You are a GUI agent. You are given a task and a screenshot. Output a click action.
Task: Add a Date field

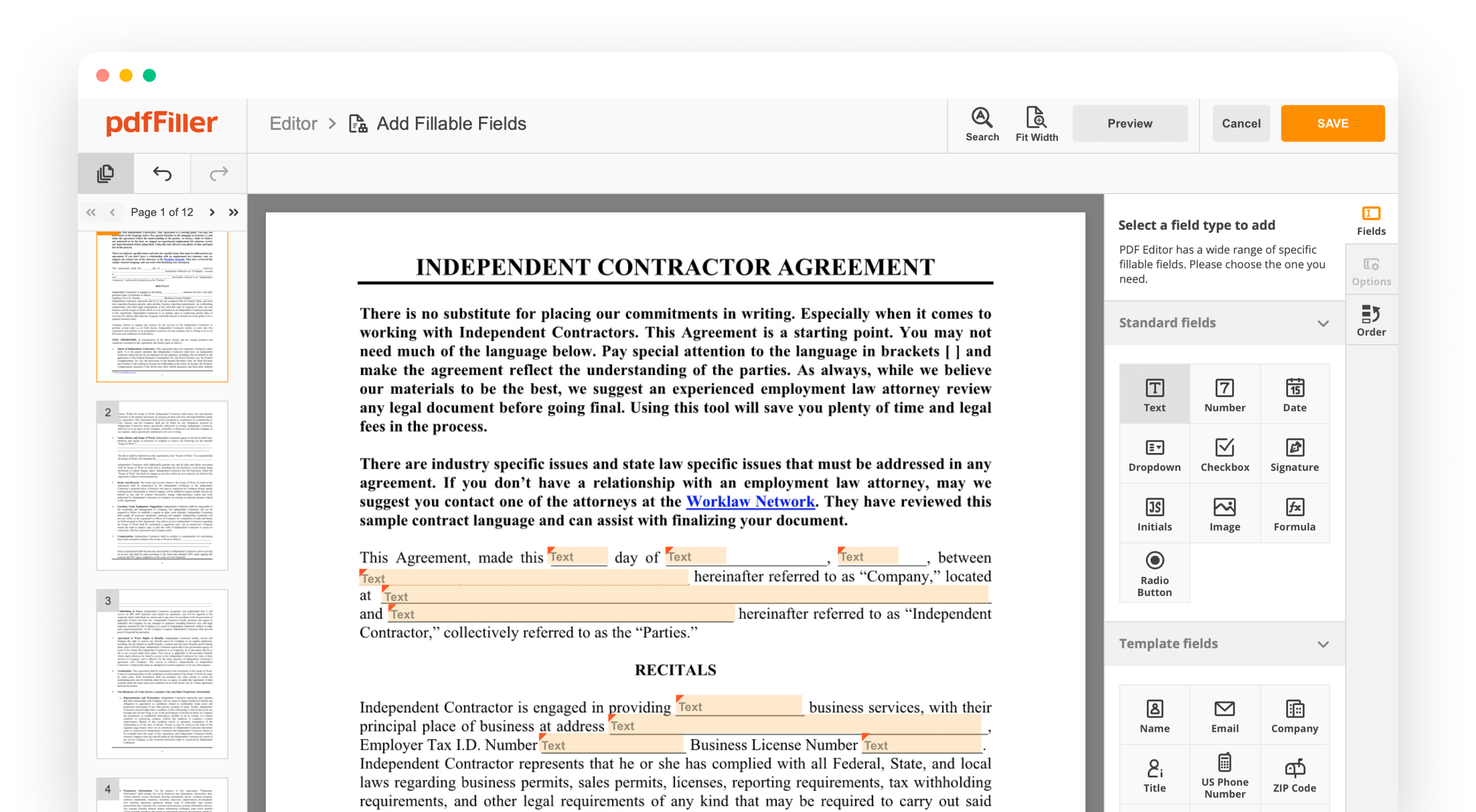[1295, 394]
